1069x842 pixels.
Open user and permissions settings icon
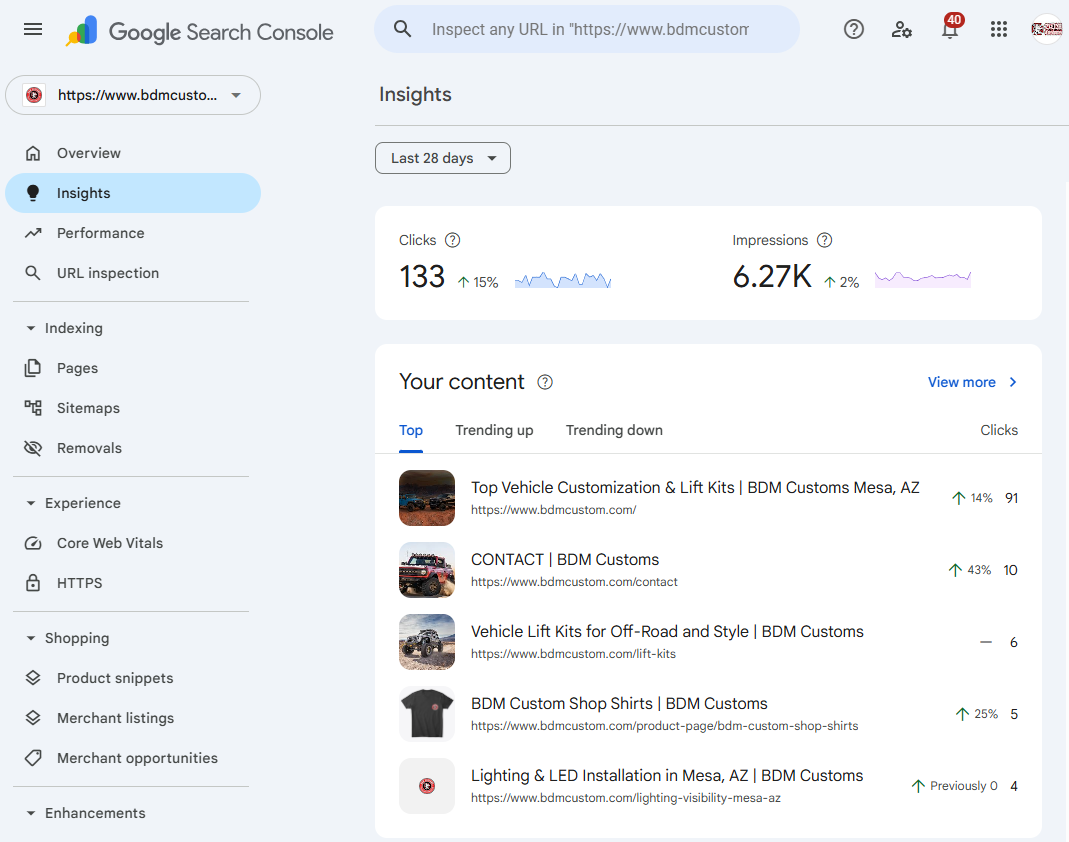pos(901,29)
